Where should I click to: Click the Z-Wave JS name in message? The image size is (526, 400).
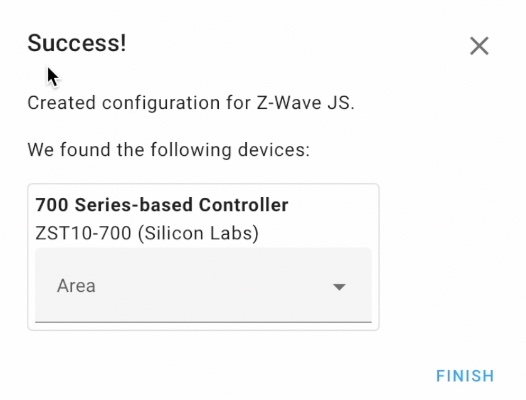pyautogui.click(x=305, y=103)
